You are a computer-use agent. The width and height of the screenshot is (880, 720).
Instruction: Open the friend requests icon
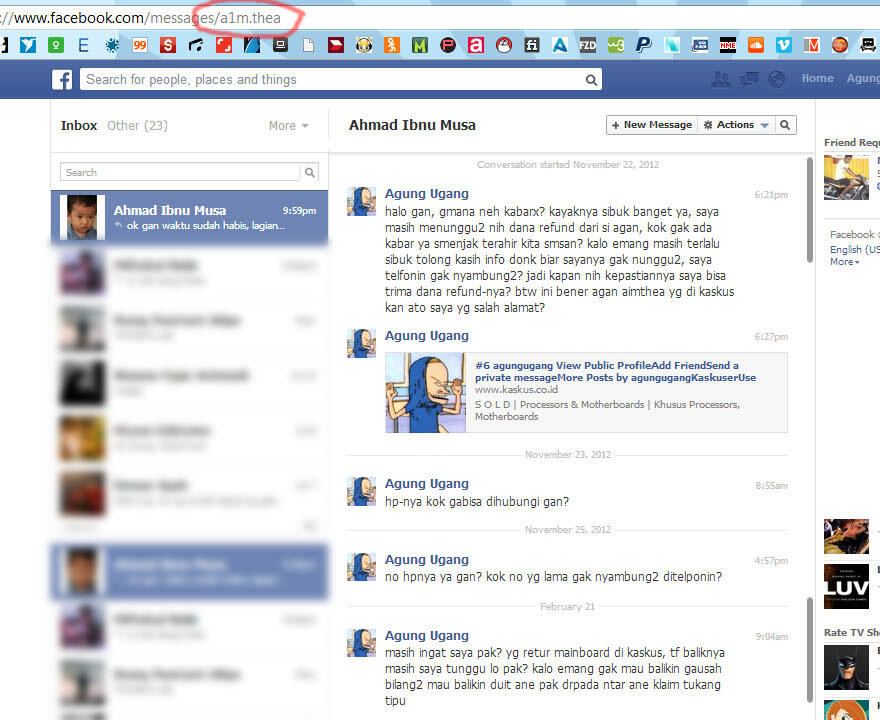(721, 79)
